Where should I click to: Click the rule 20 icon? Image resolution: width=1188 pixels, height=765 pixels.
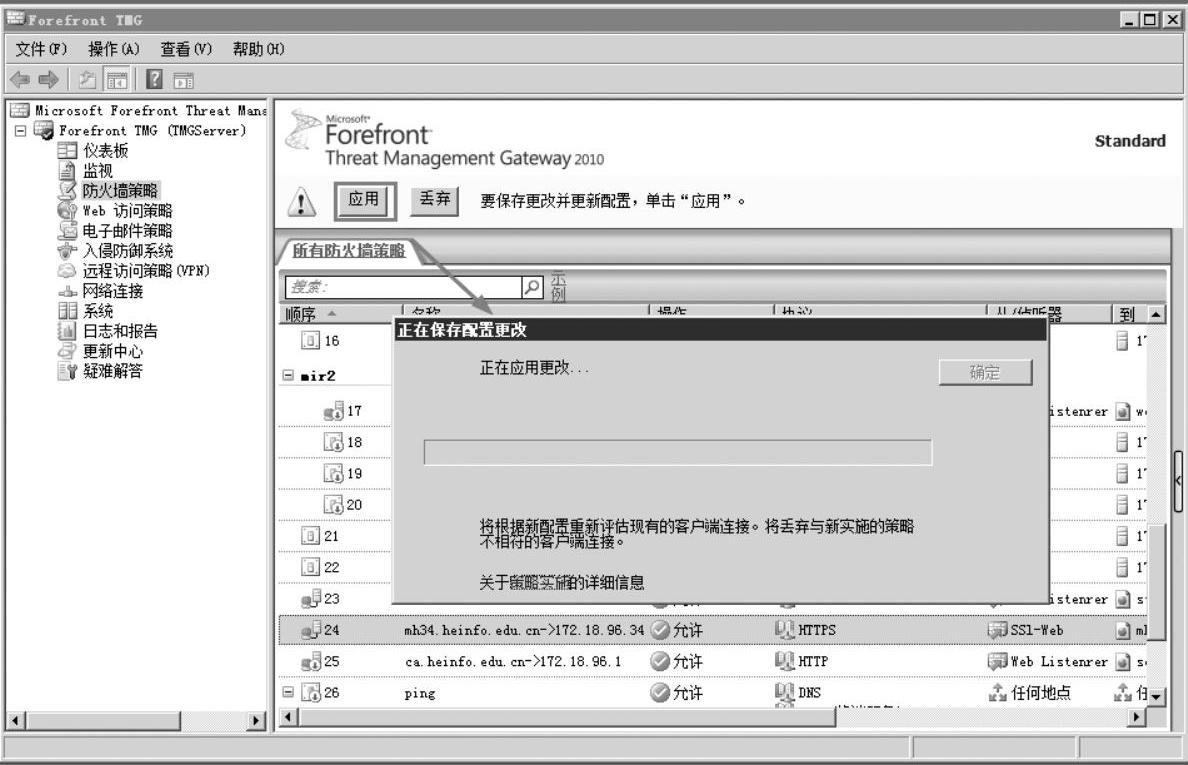333,504
